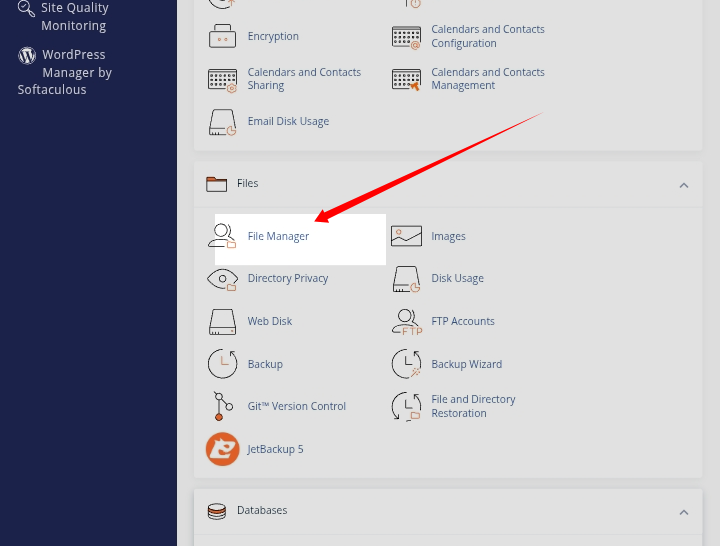Open the Encryption link
The width and height of the screenshot is (720, 546).
tap(273, 36)
